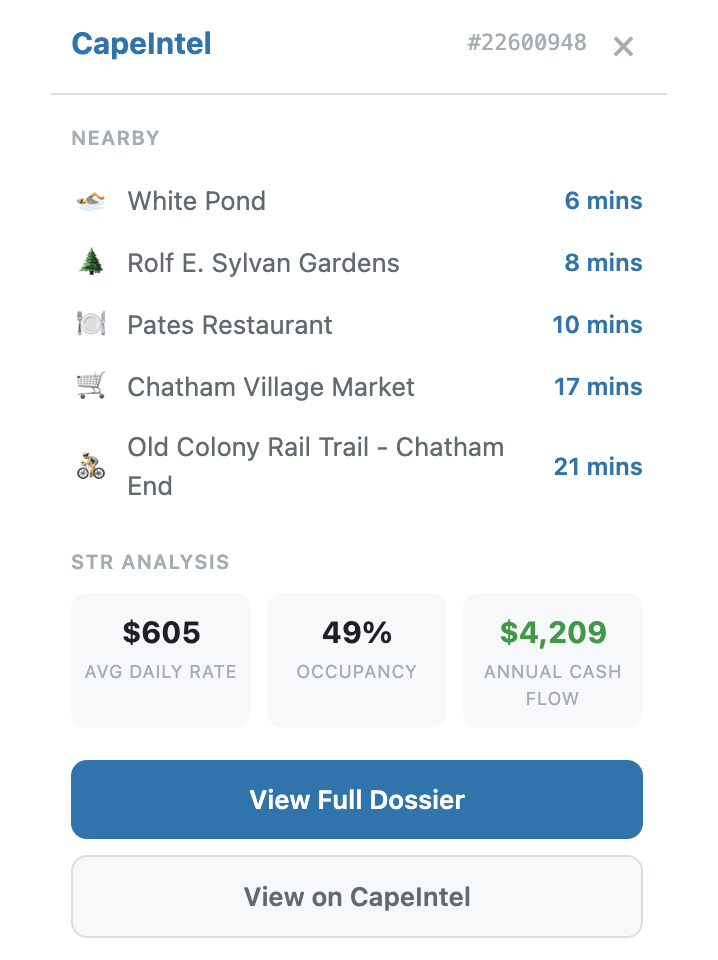Click the 49% OCCUPANCY stat card
Viewport: 718px width, 960px height.
[357, 660]
